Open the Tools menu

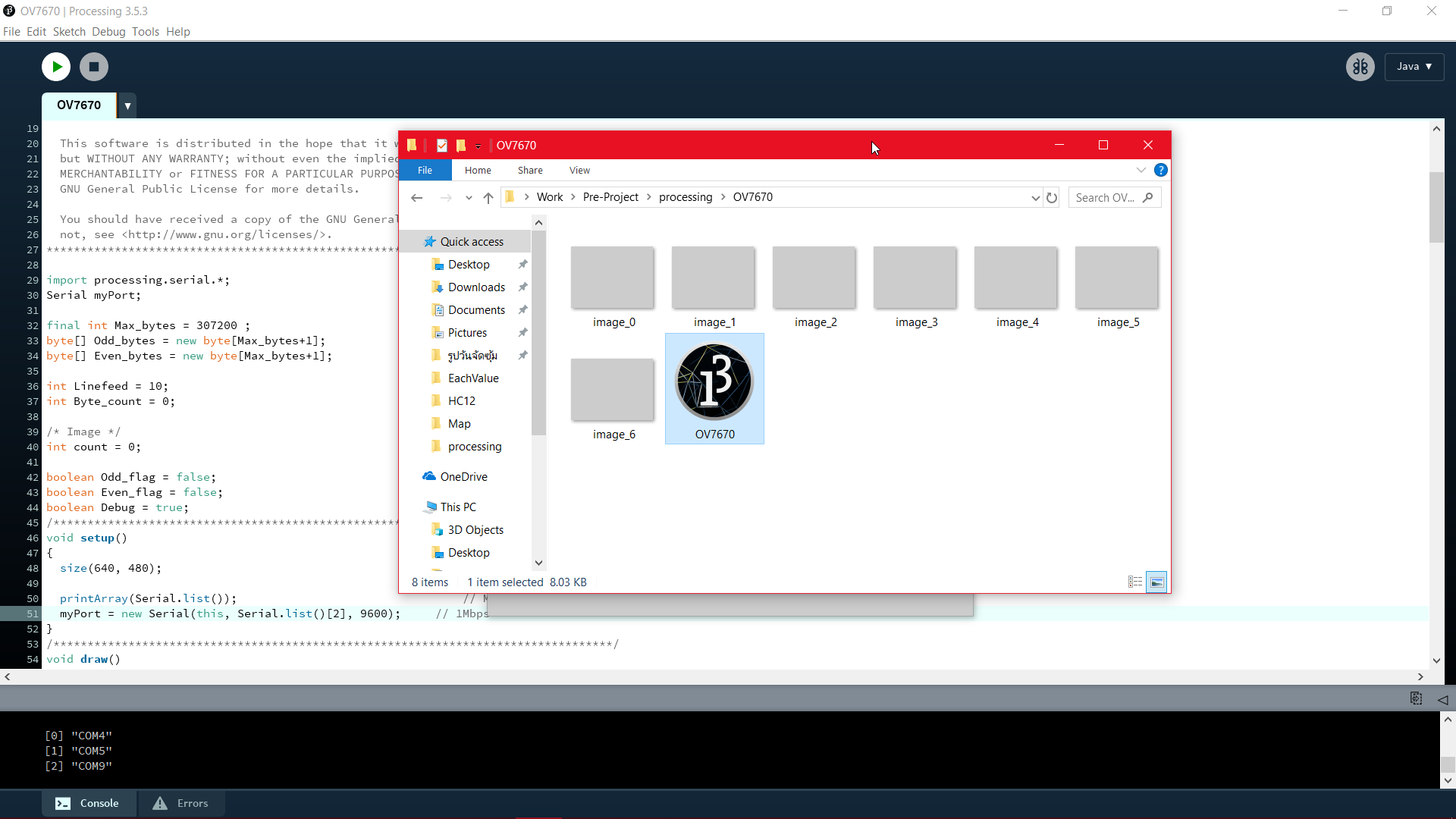click(x=145, y=32)
